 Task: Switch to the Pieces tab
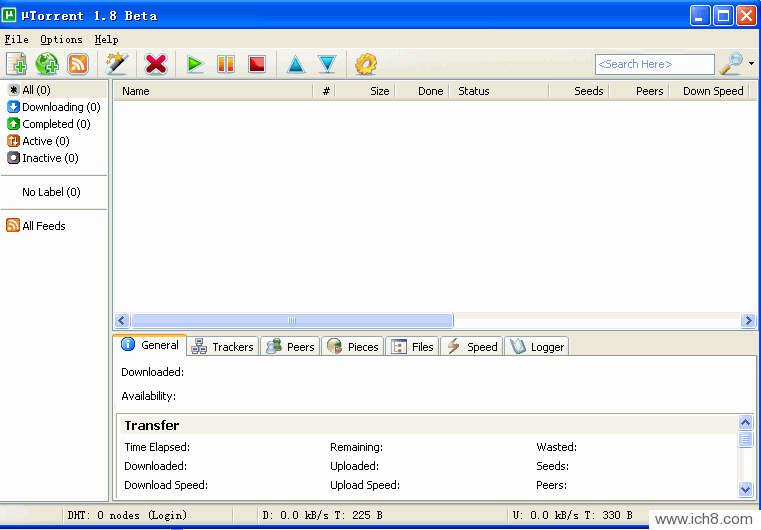pyautogui.click(x=353, y=347)
